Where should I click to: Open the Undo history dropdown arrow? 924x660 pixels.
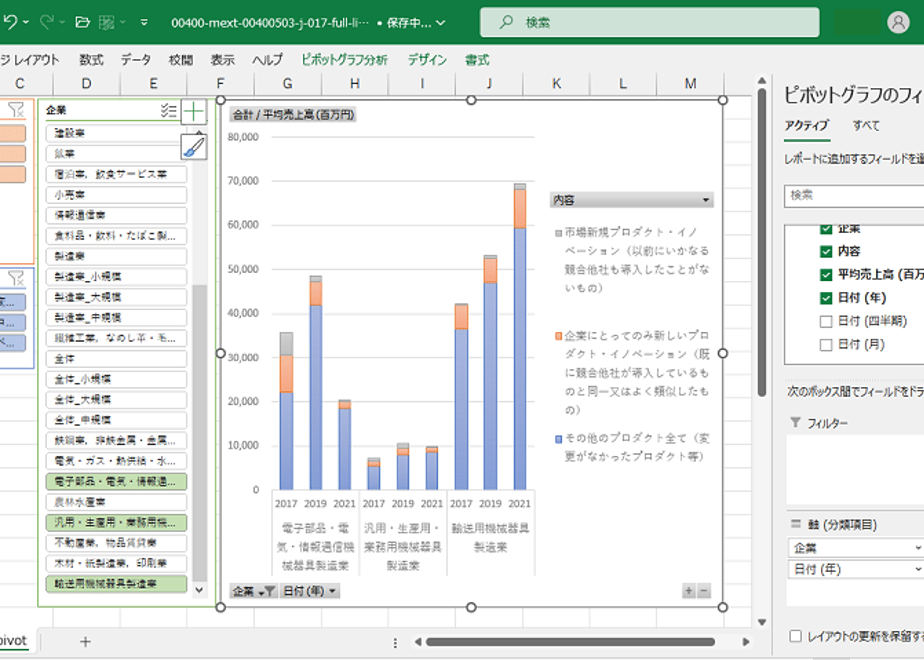(x=26, y=22)
